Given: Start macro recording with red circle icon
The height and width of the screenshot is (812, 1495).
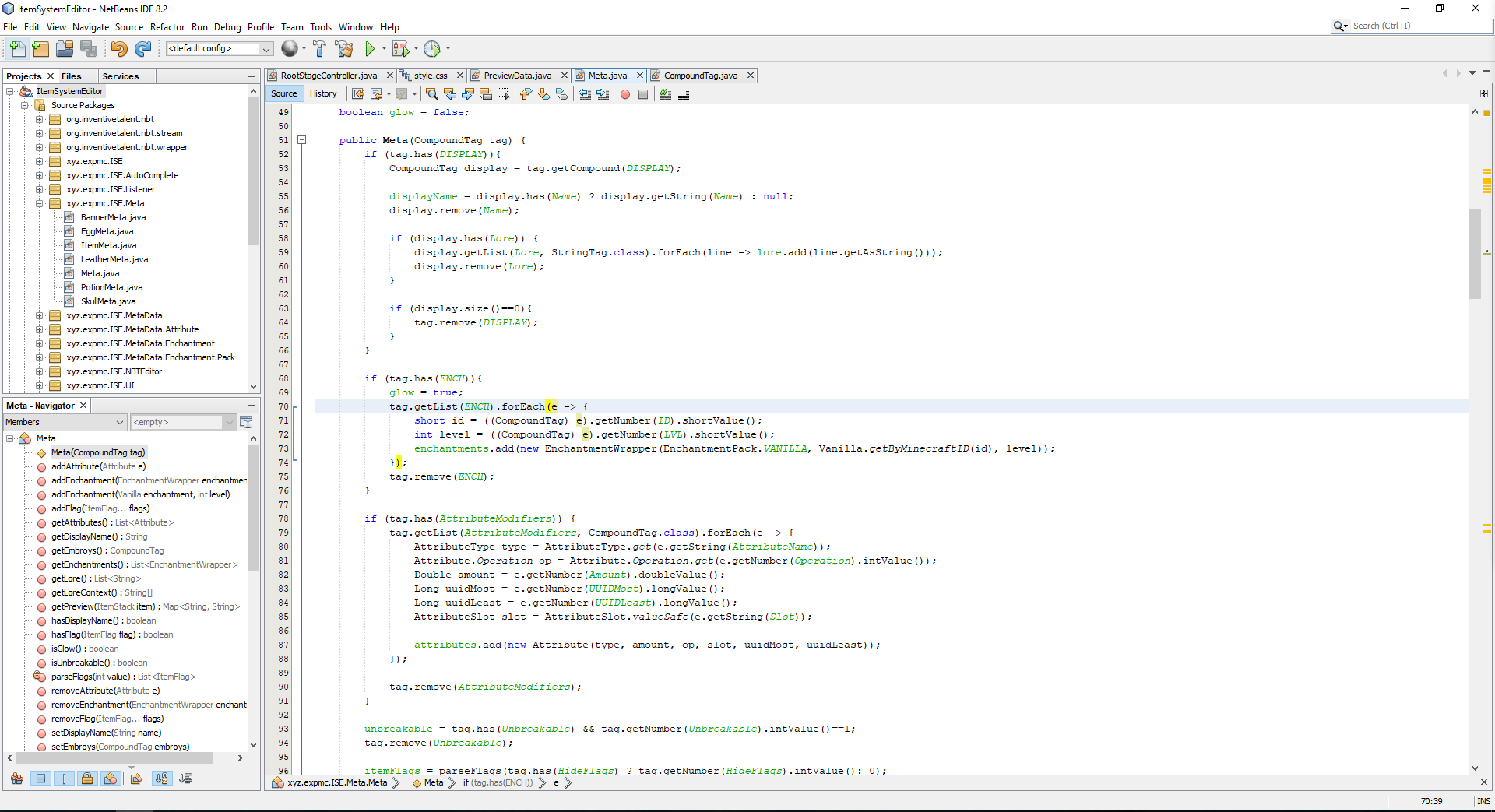Looking at the screenshot, I should coord(624,94).
